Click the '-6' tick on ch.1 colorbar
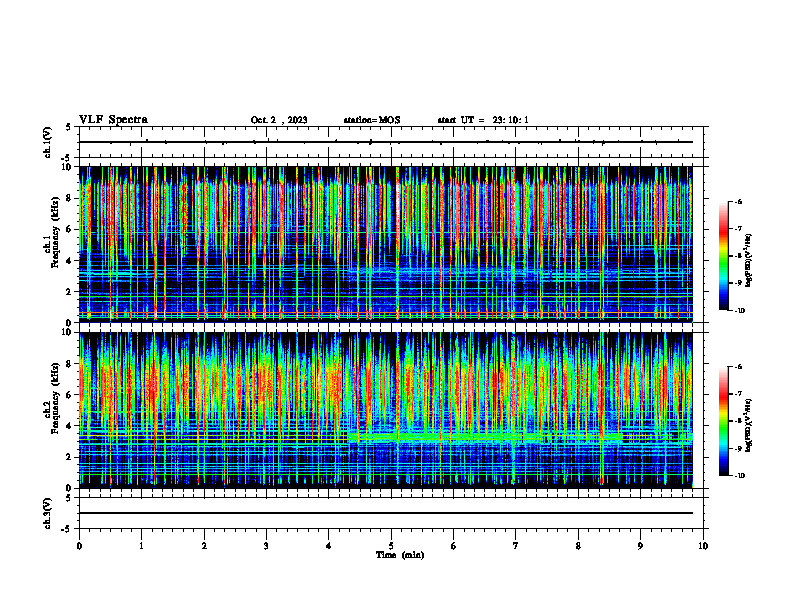Image resolution: width=792 pixels, height=612 pixels. click(x=738, y=202)
